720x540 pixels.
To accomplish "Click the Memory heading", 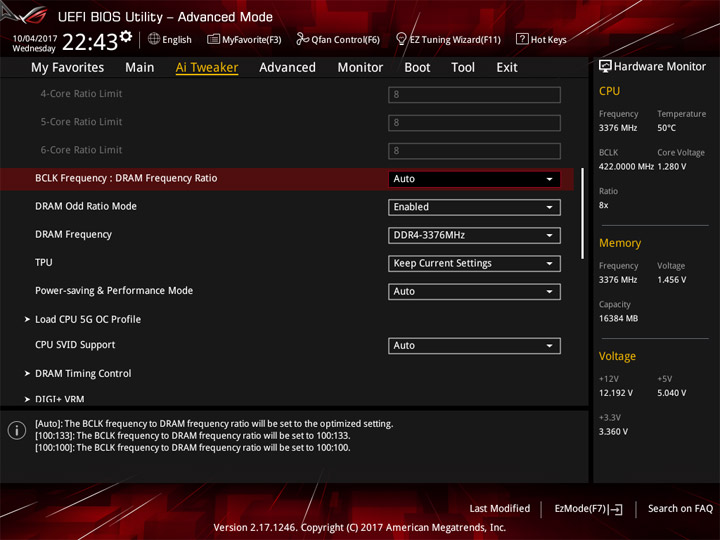I will tap(620, 243).
